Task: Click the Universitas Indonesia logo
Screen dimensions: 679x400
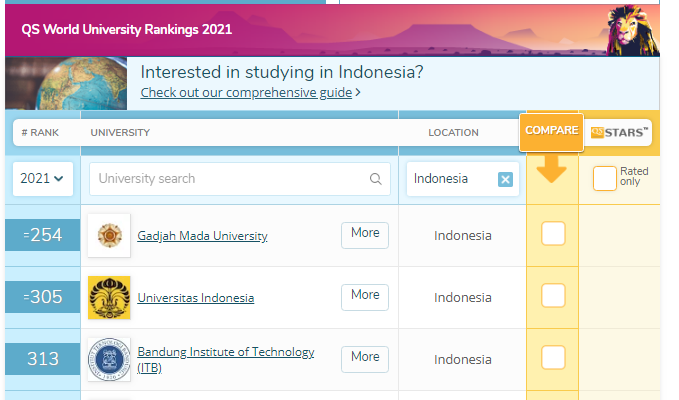Action: [x=108, y=297]
